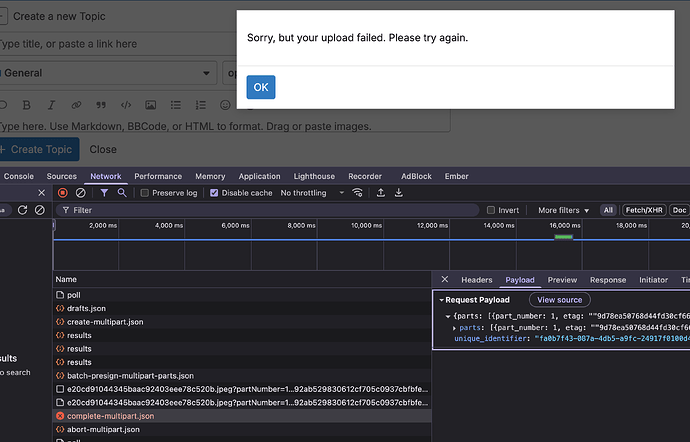
Task: Click the upload image icon in the composer
Action: [150, 105]
